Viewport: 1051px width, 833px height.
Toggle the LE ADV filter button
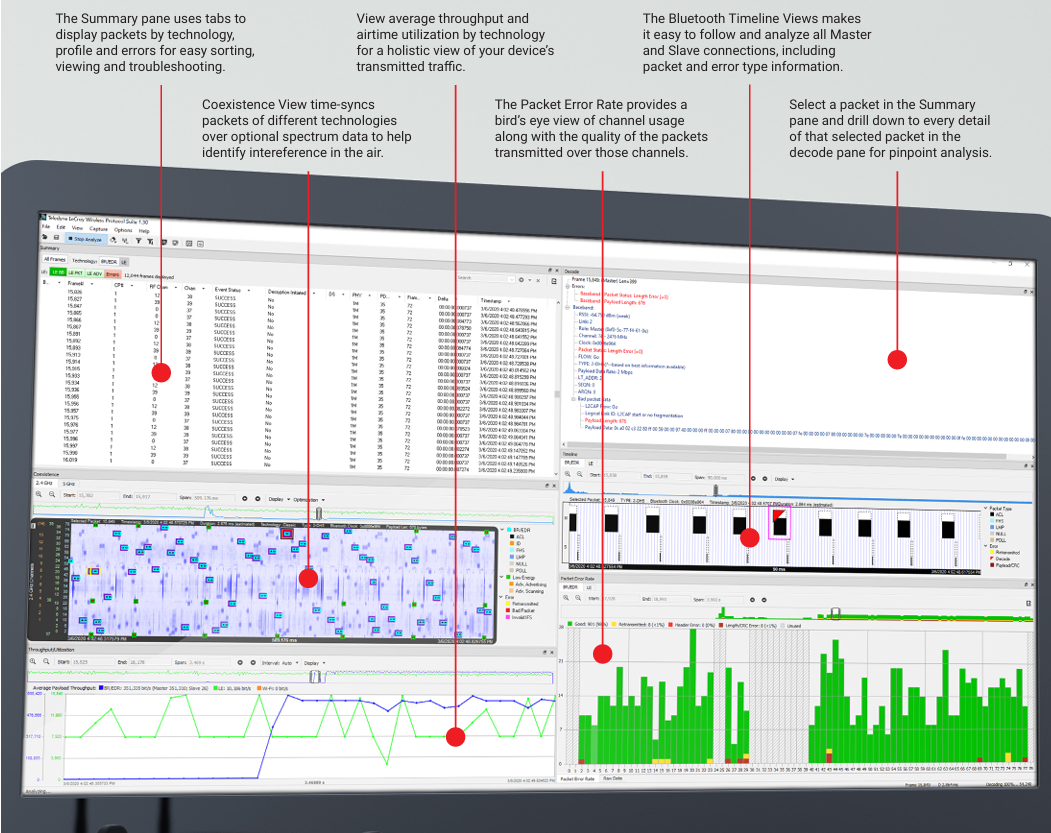(95, 272)
